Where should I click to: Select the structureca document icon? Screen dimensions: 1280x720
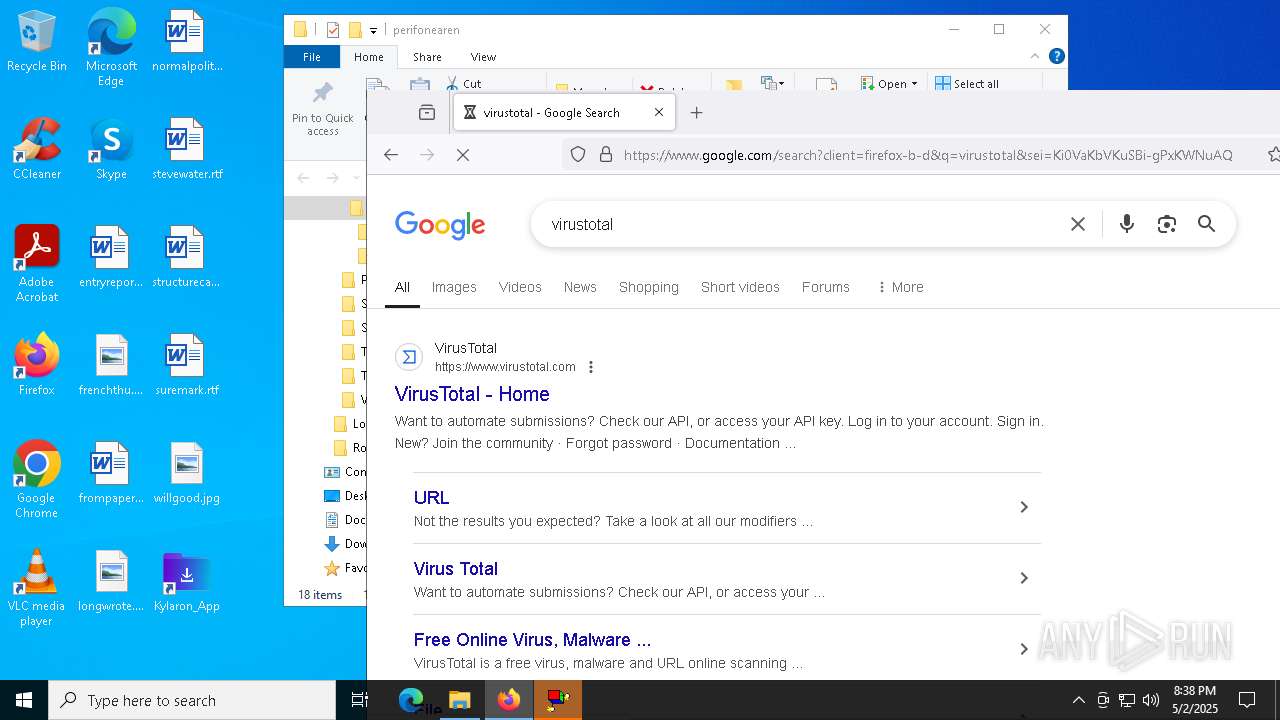pyautogui.click(x=186, y=256)
